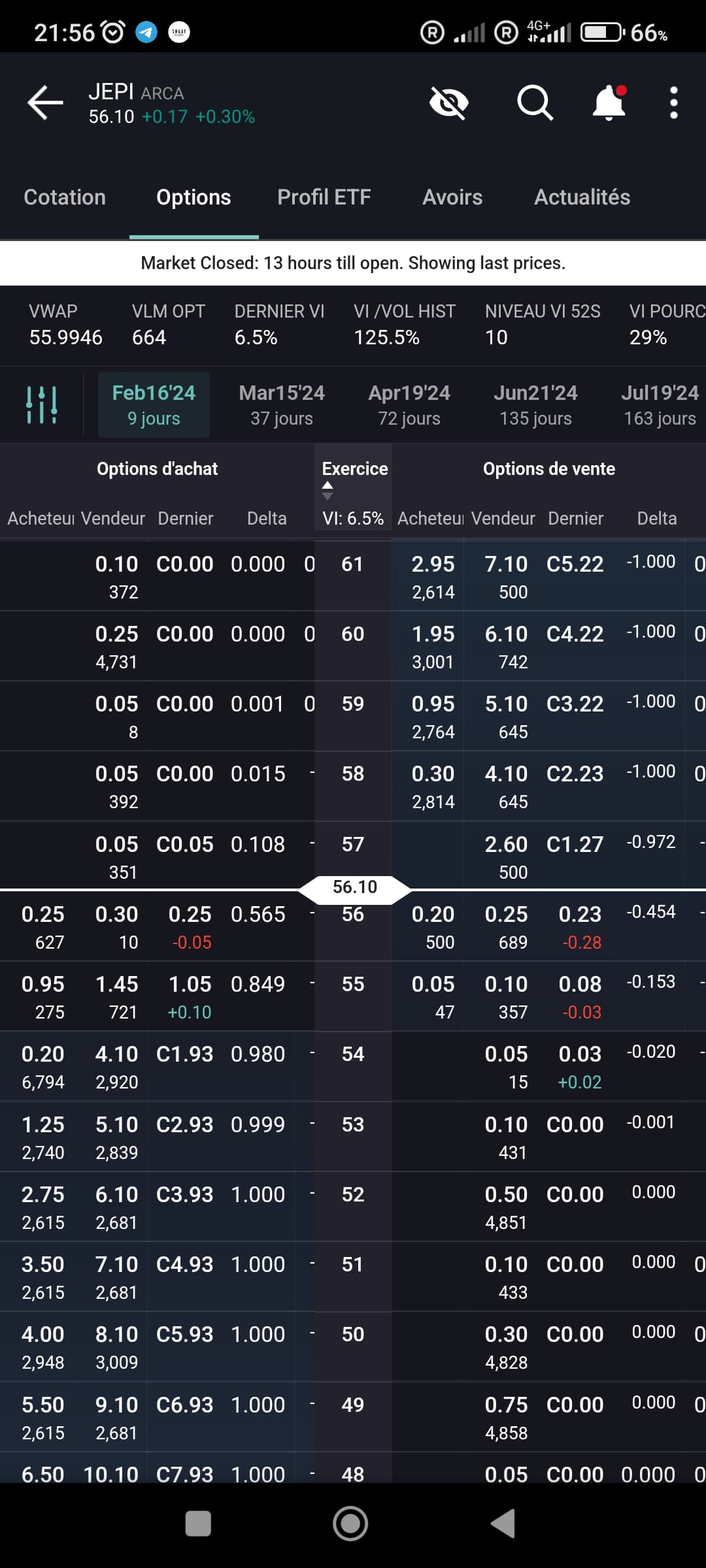Screen dimensions: 706x1568
Task: Select strike 50 row
Action: point(353,1347)
